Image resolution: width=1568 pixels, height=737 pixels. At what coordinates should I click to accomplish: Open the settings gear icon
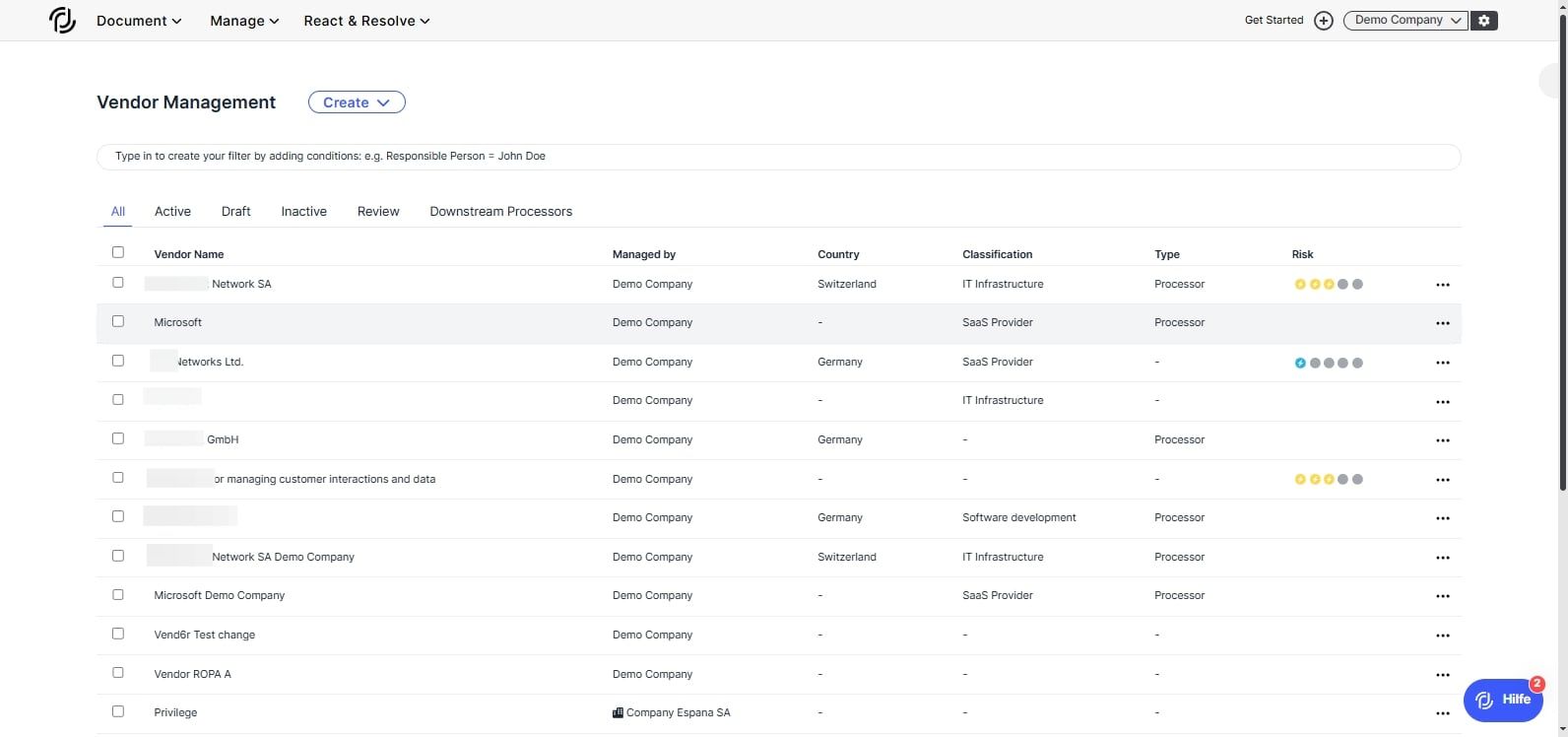1484,21
